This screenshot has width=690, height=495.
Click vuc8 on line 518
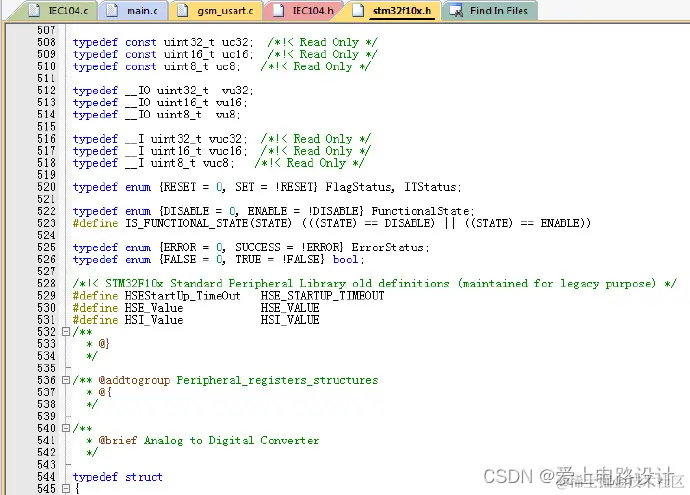click(216, 163)
